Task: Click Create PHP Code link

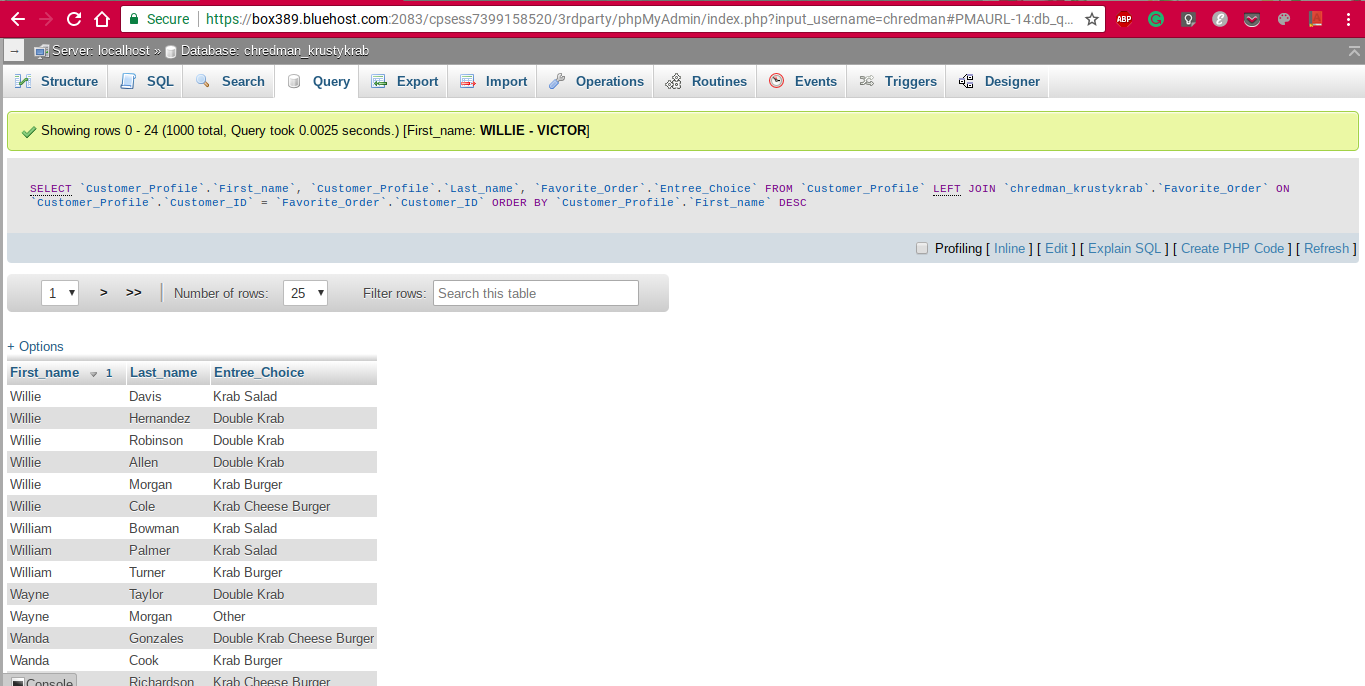Action: [x=1232, y=249]
